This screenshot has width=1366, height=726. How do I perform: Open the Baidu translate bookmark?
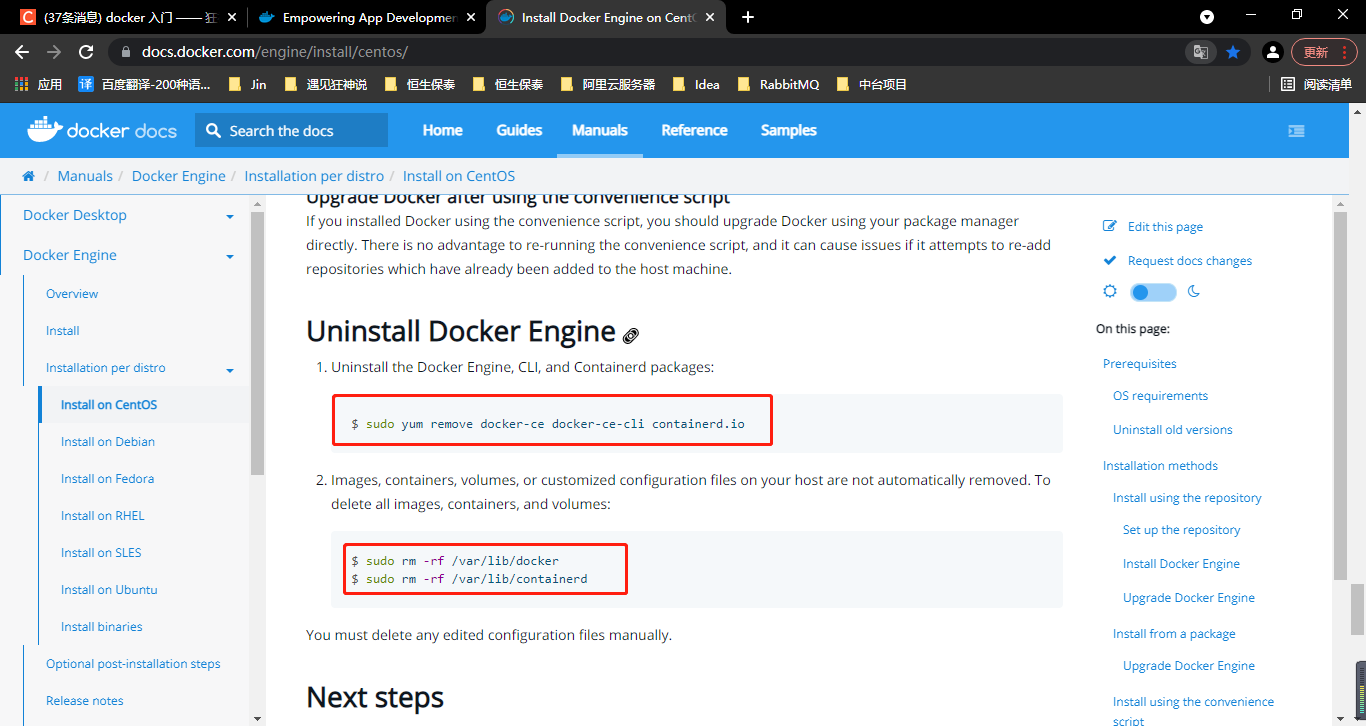(x=145, y=84)
